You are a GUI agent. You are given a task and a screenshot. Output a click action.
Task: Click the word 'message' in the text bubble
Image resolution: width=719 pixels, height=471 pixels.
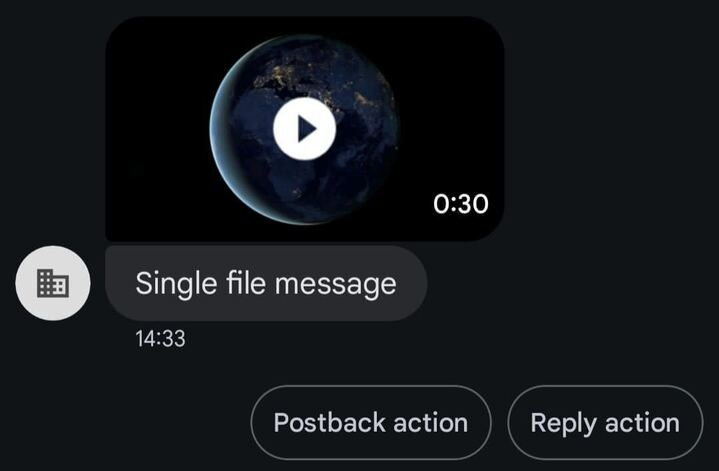coord(335,284)
